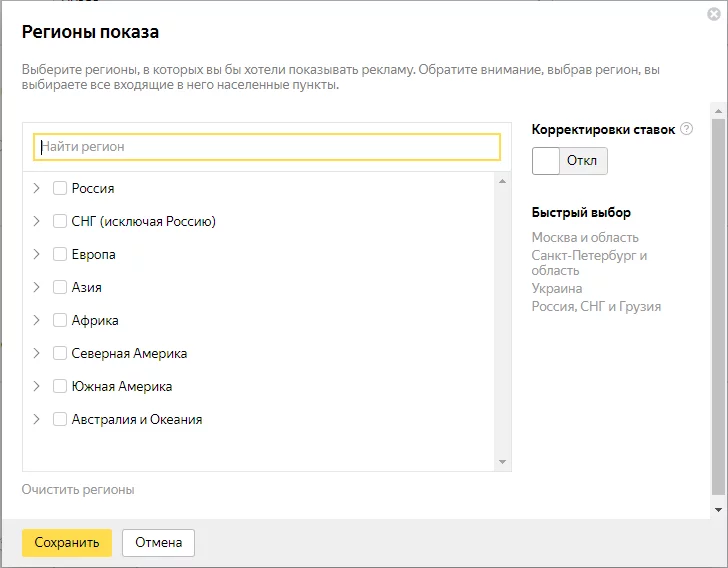
Task: Select Россия, СНГ и Грузия quick pick
Action: (596, 307)
